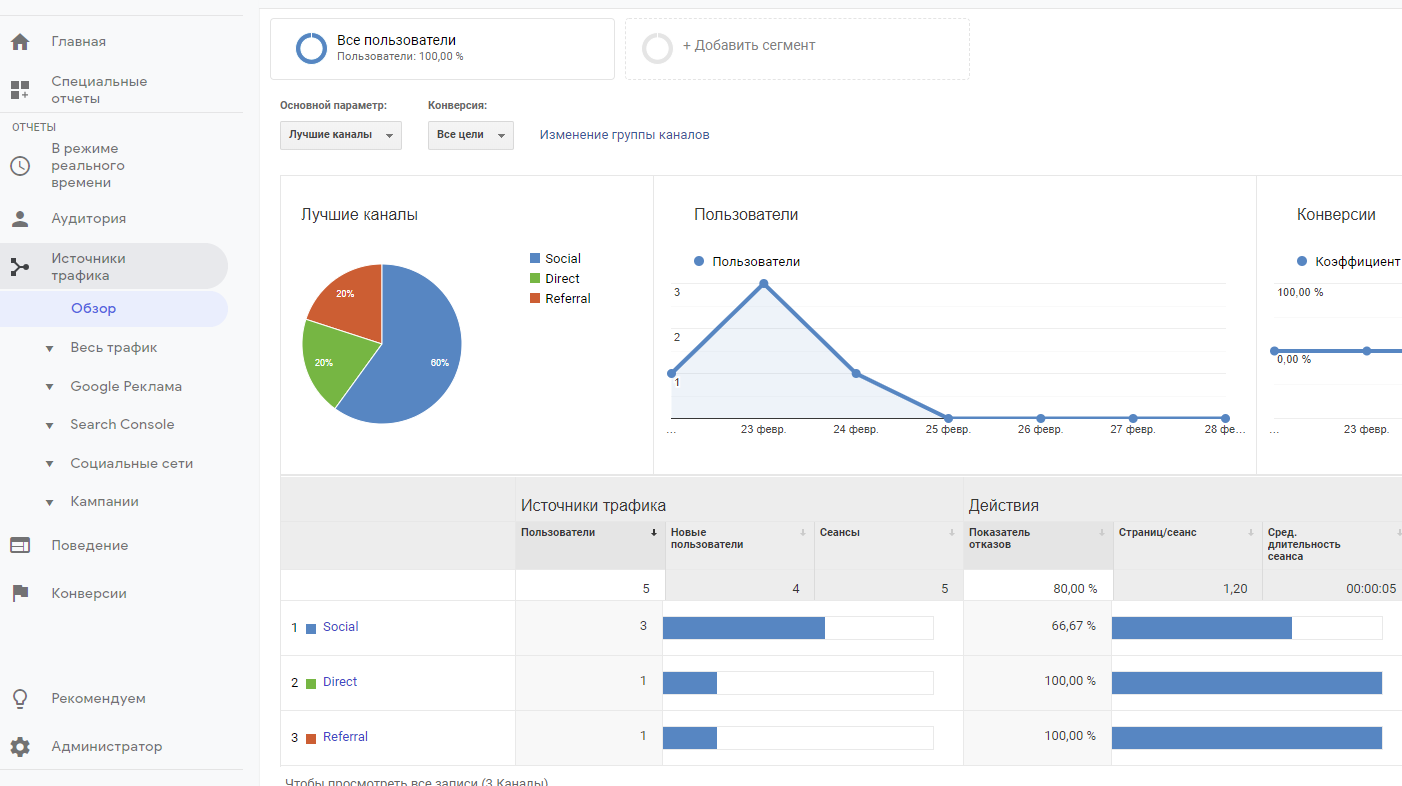
Task: Sort by Сеансы column arrow
Action: 952,533
